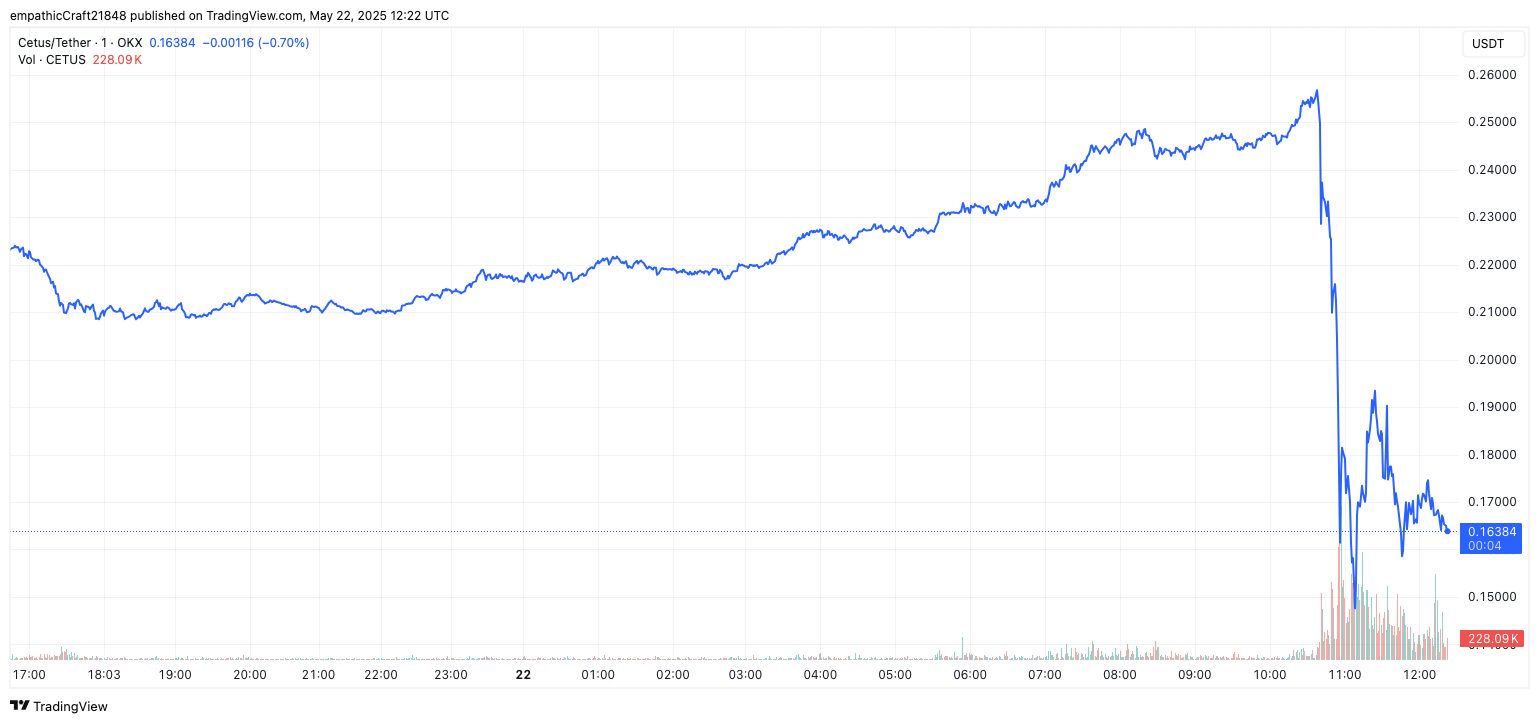
Task: Click the bold 22 date marker
Action: coord(523,675)
